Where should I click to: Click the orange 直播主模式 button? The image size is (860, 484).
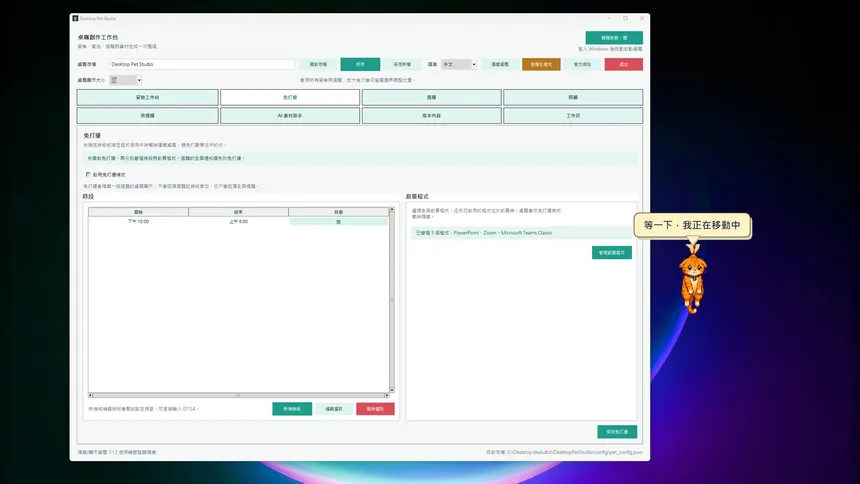(541, 64)
